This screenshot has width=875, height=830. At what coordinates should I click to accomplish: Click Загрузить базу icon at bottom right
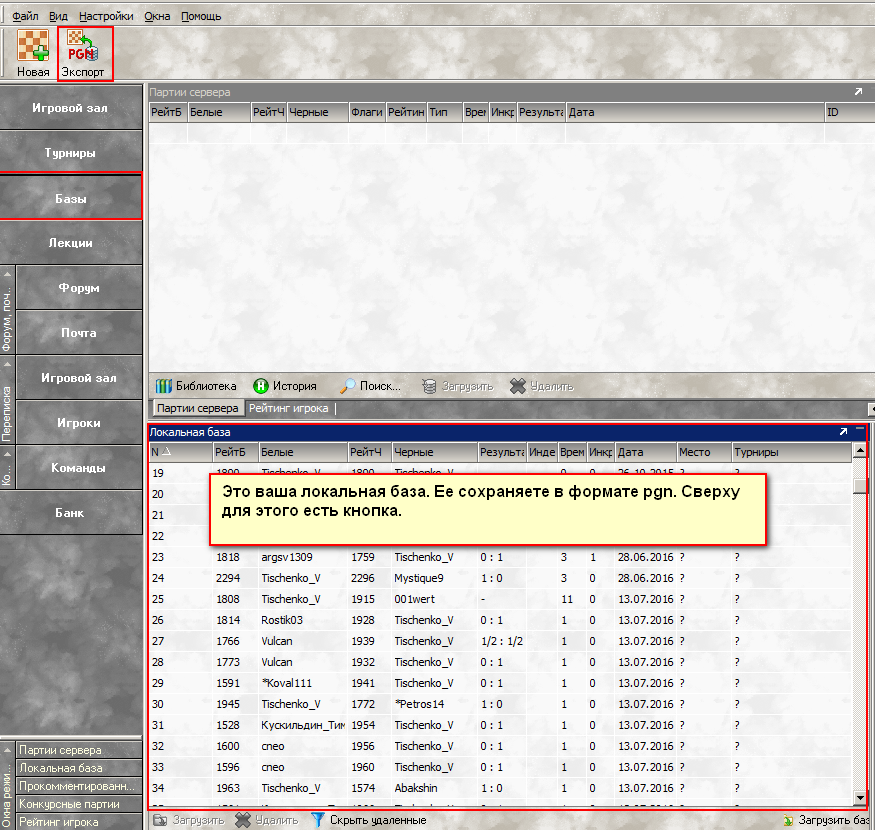(789, 821)
